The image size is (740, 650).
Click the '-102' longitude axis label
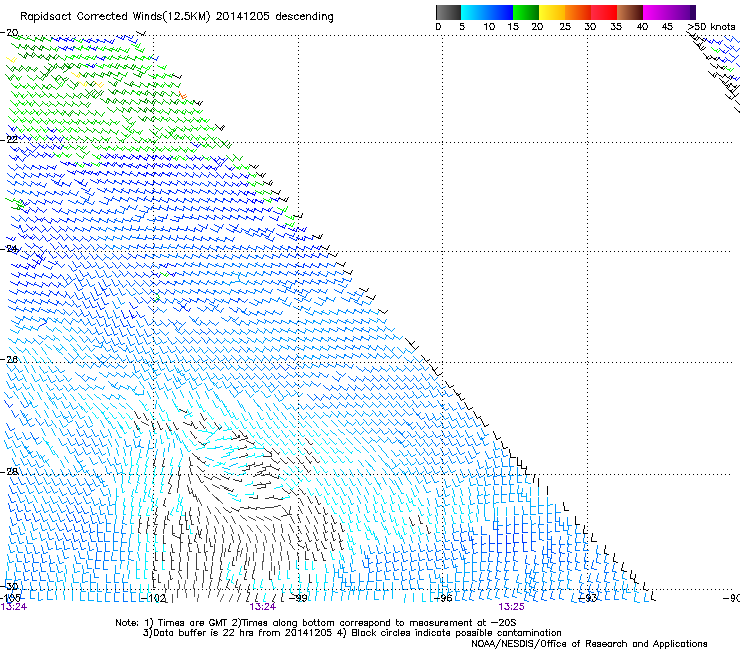(154, 598)
